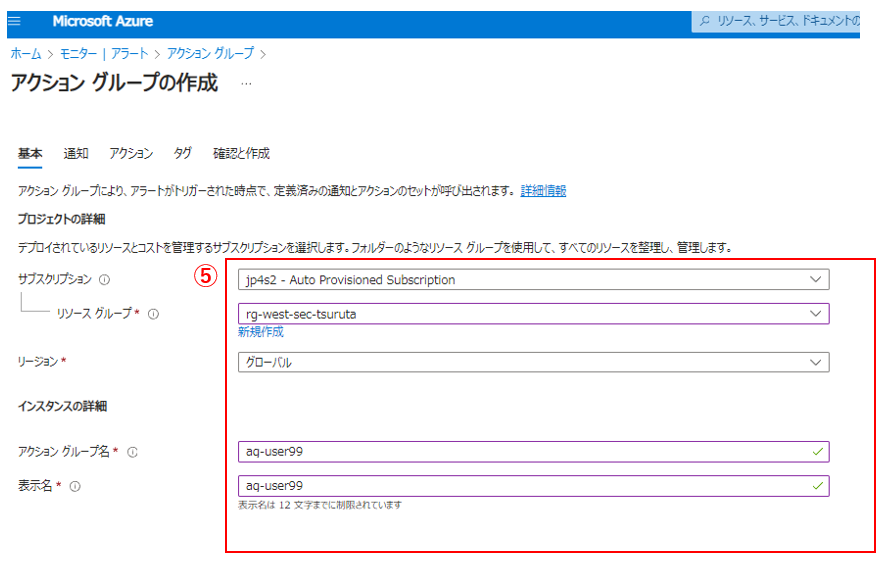Click the 12-character limit hint text

[x=320, y=505]
